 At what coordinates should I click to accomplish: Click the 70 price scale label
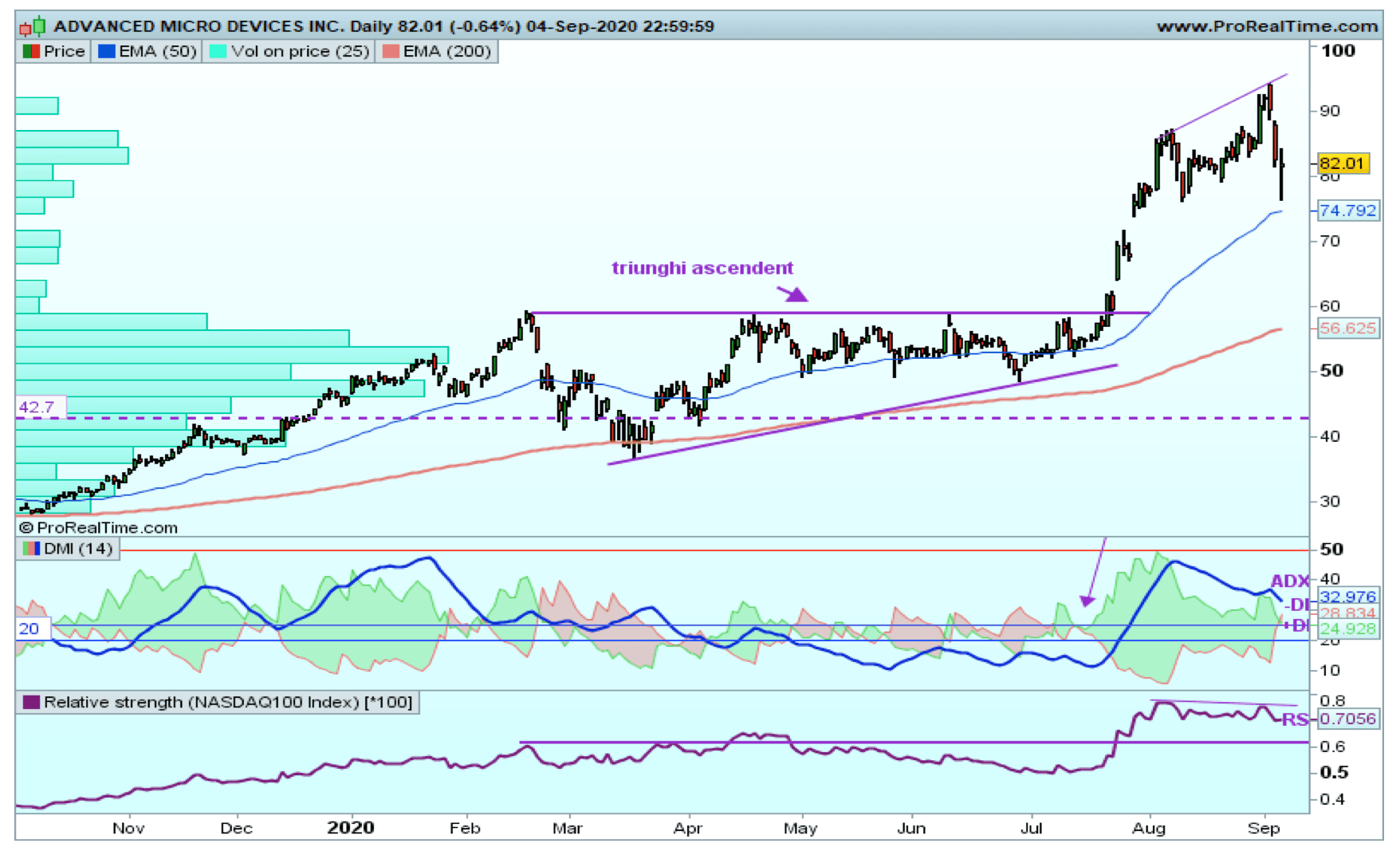(x=1330, y=240)
